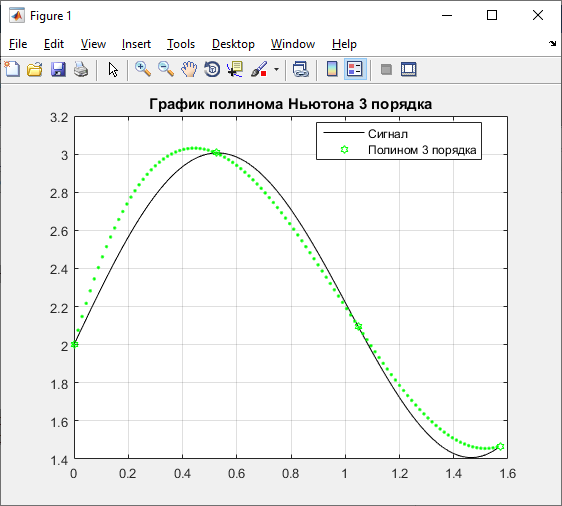Close the Figure 1 window
The width and height of the screenshot is (562, 506).
(538, 15)
